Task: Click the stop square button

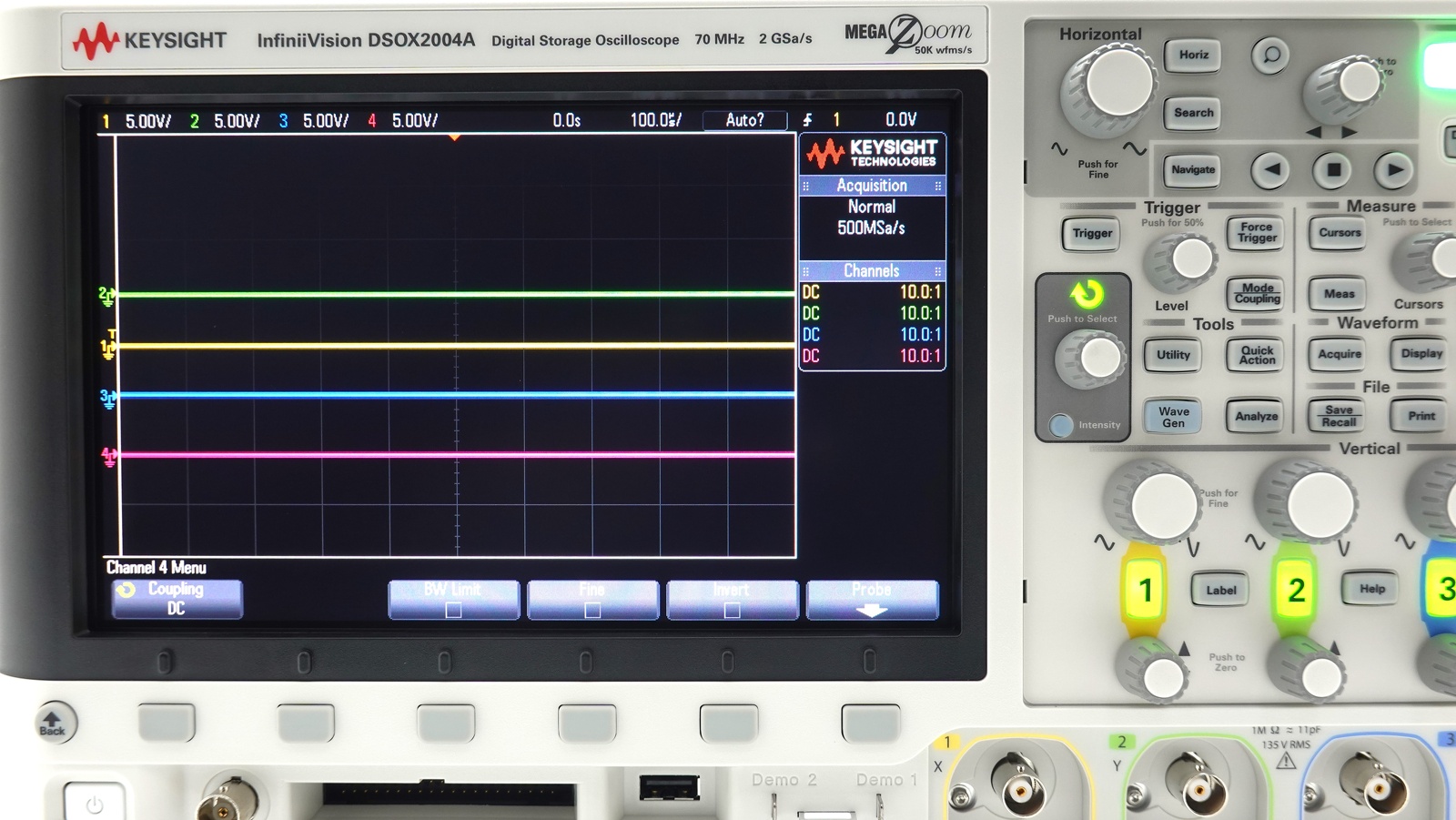Action: tap(1333, 169)
